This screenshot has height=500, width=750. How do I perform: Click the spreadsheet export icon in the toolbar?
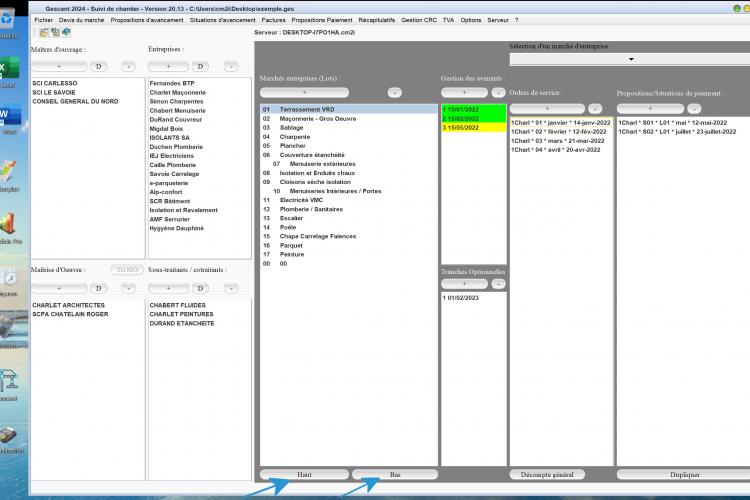[x=55, y=33]
